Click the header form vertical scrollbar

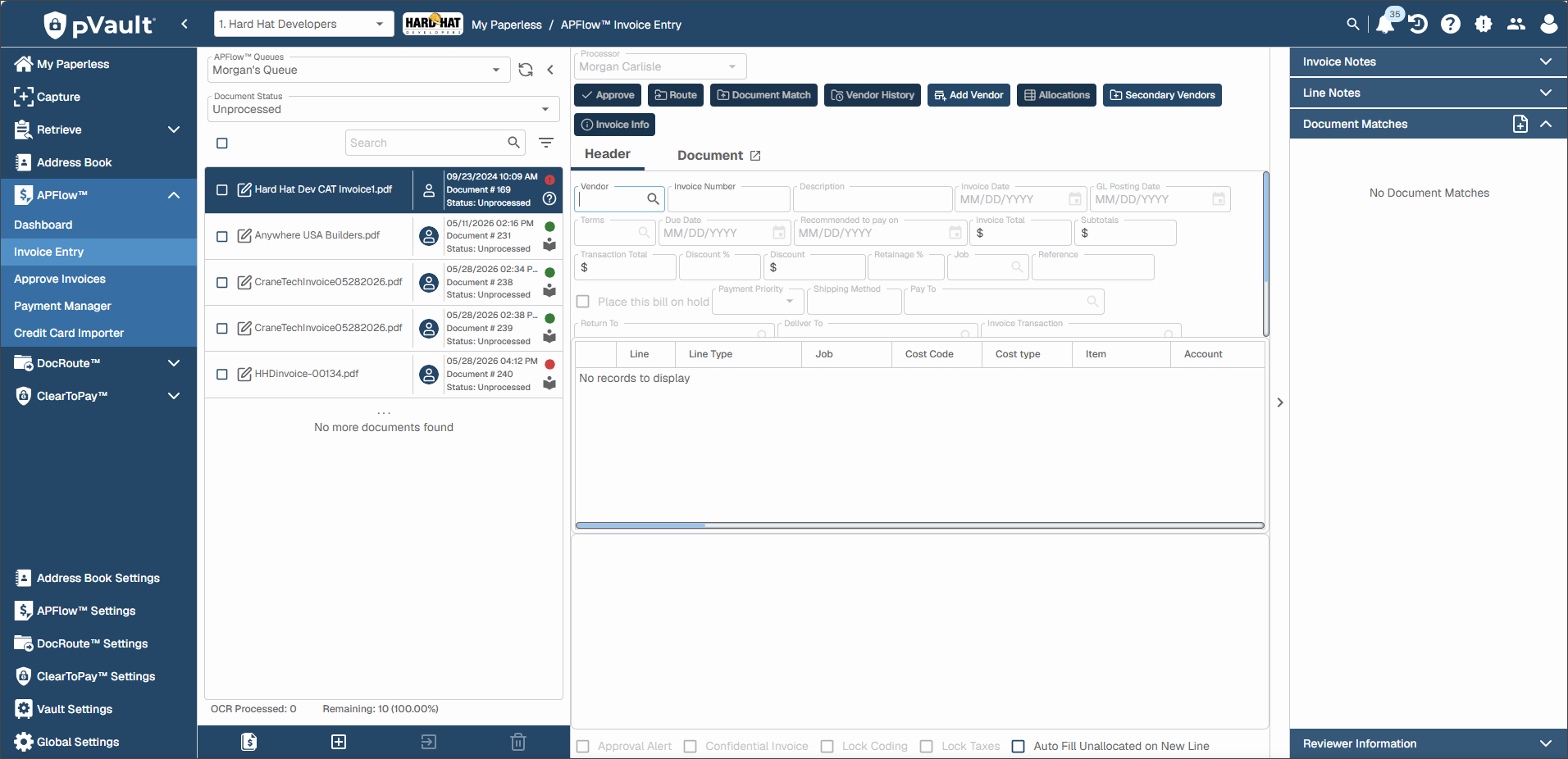tap(1266, 253)
